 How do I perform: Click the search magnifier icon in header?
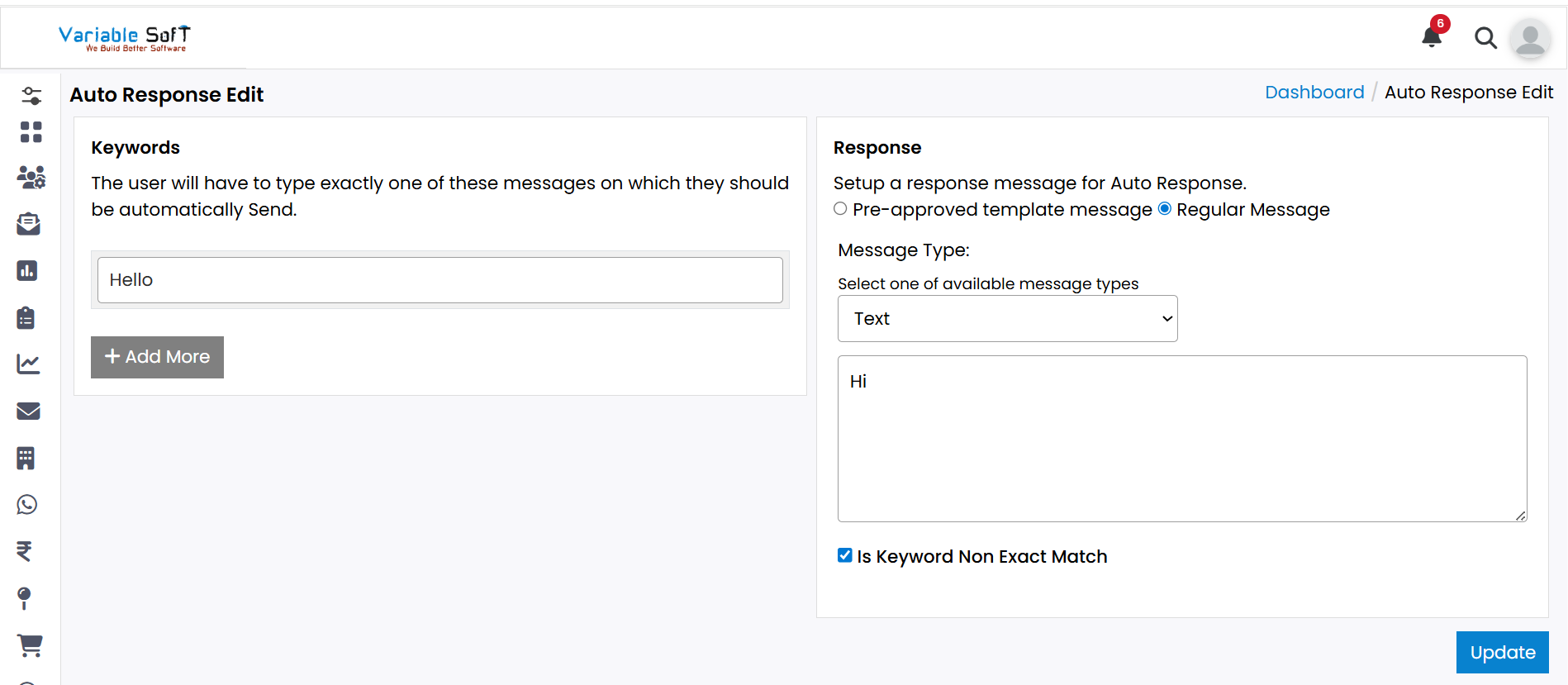tap(1485, 38)
